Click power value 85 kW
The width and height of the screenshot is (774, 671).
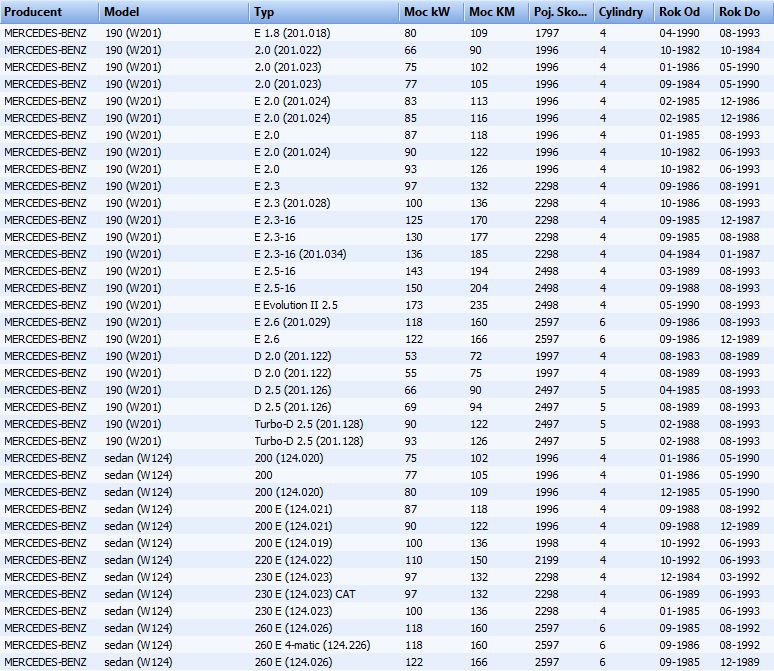click(x=411, y=118)
